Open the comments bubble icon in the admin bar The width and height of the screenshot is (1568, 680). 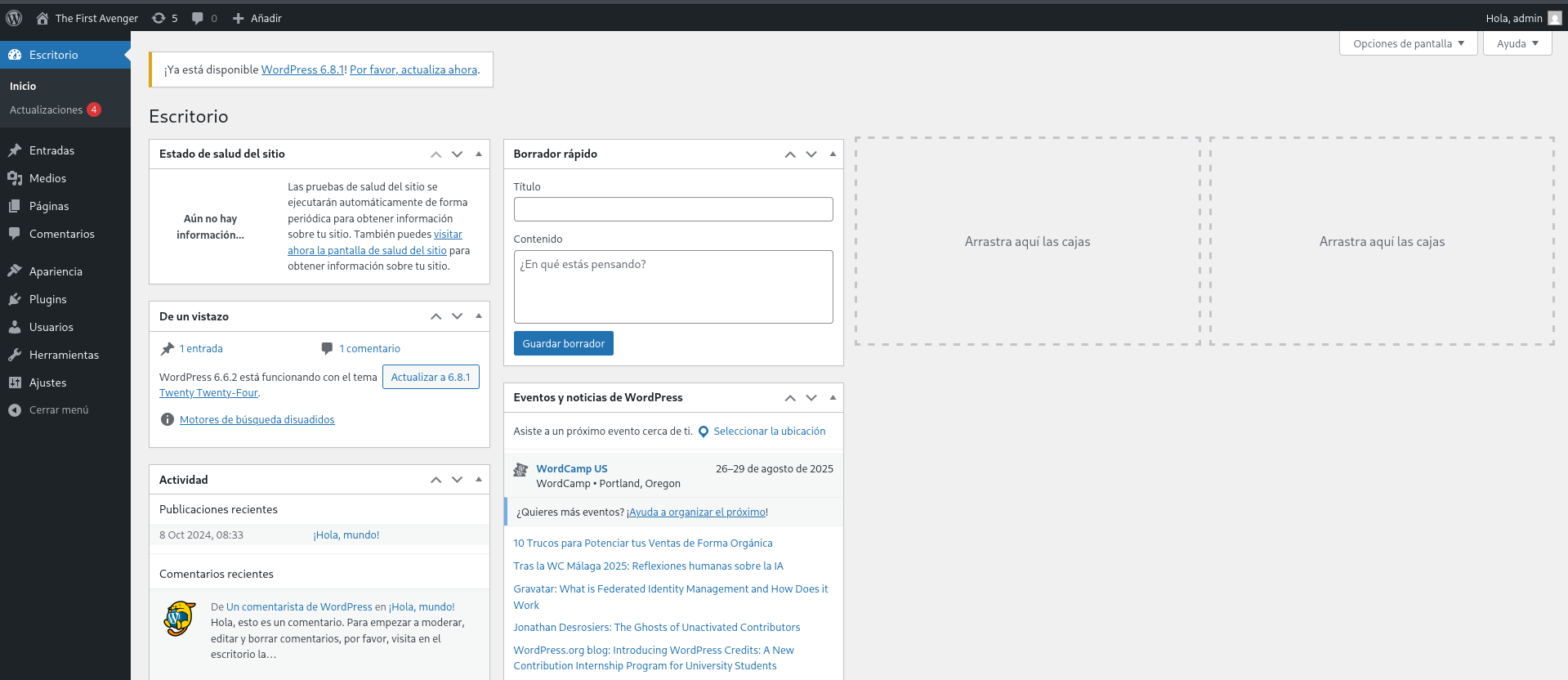[198, 18]
